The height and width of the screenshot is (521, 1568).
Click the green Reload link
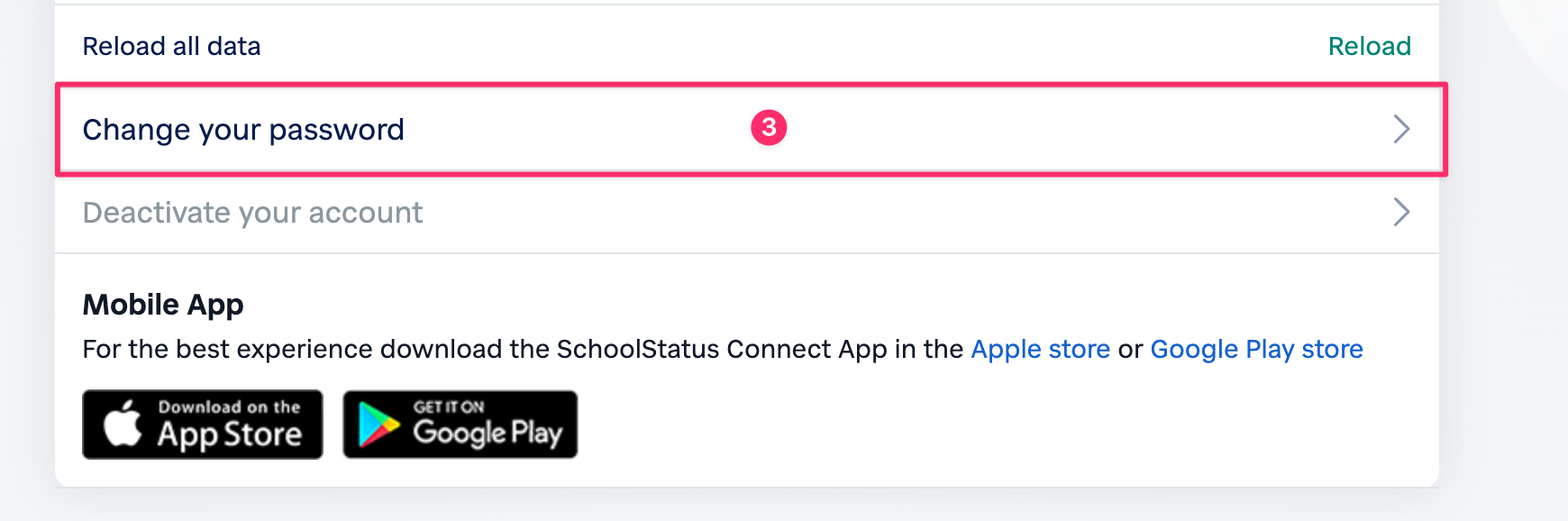(1369, 46)
